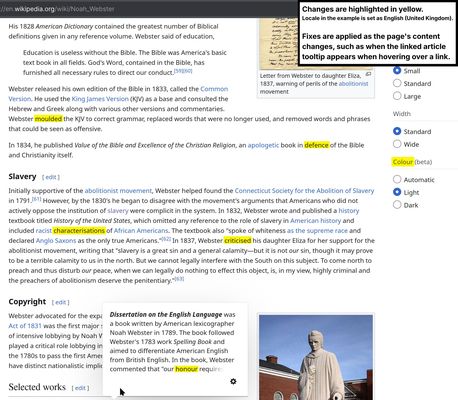Open the tooltip preview settings gear
The image size is (458, 400).
click(233, 381)
